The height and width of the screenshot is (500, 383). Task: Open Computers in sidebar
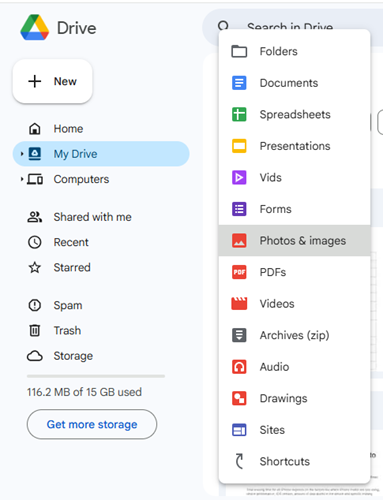[x=101, y=179]
